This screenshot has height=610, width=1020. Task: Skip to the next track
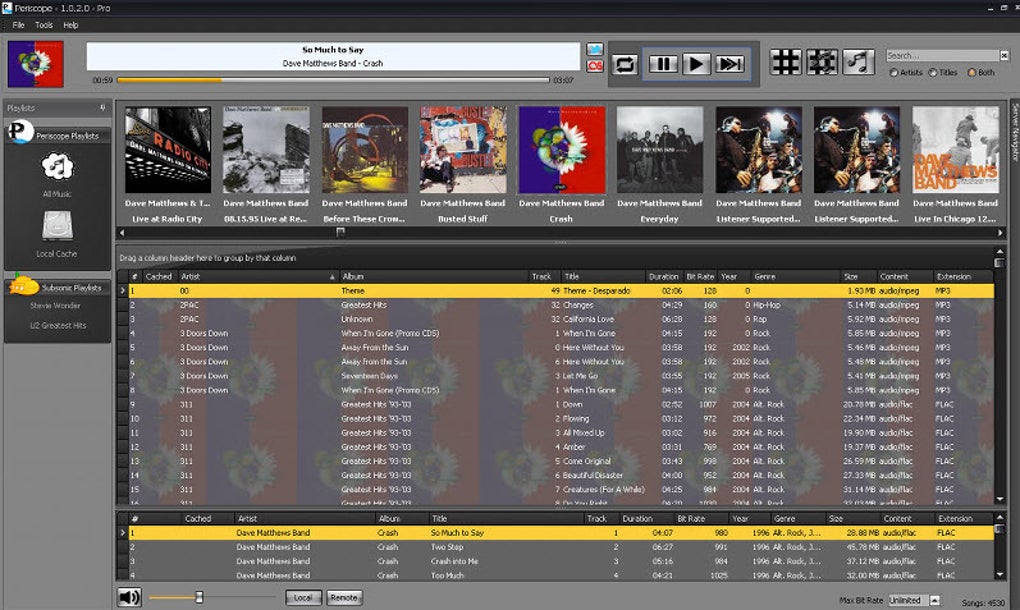click(730, 64)
